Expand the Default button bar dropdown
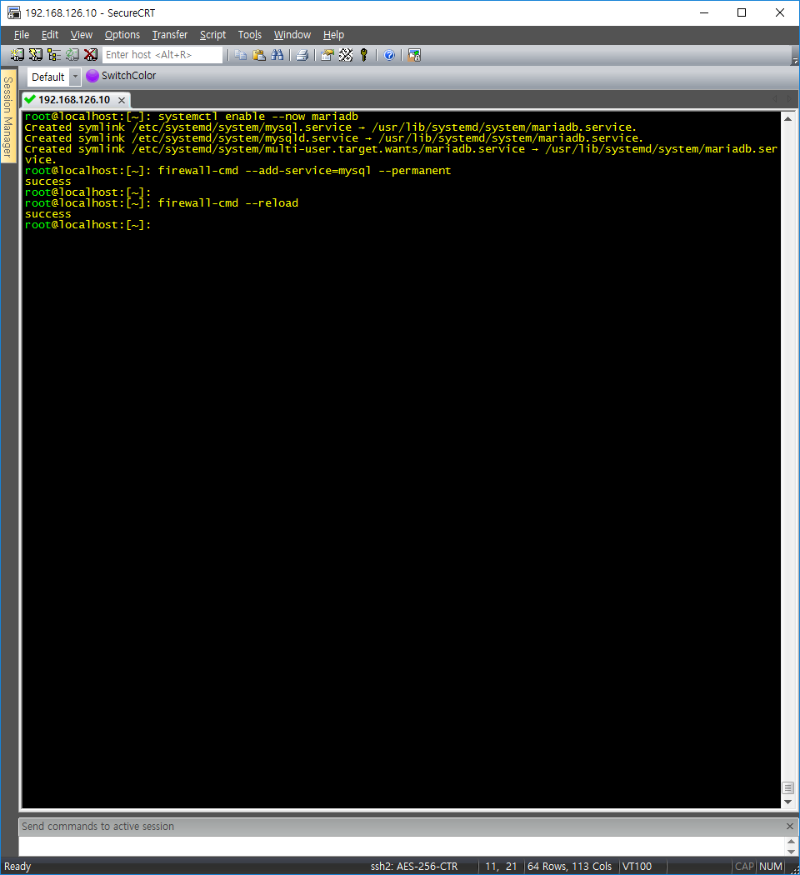 (x=74, y=77)
